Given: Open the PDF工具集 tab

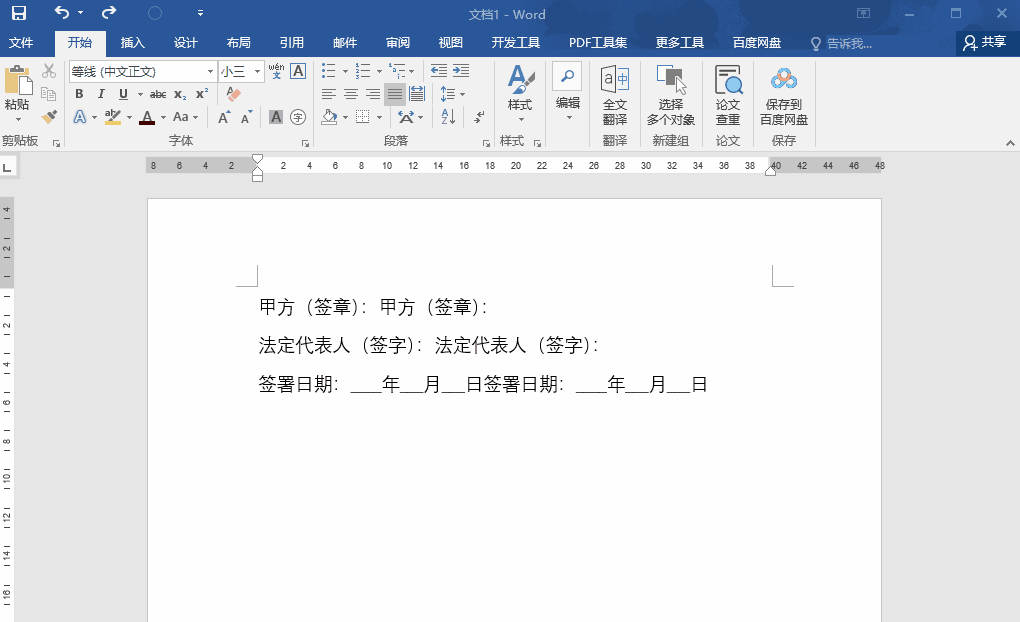Looking at the screenshot, I should click(x=597, y=43).
